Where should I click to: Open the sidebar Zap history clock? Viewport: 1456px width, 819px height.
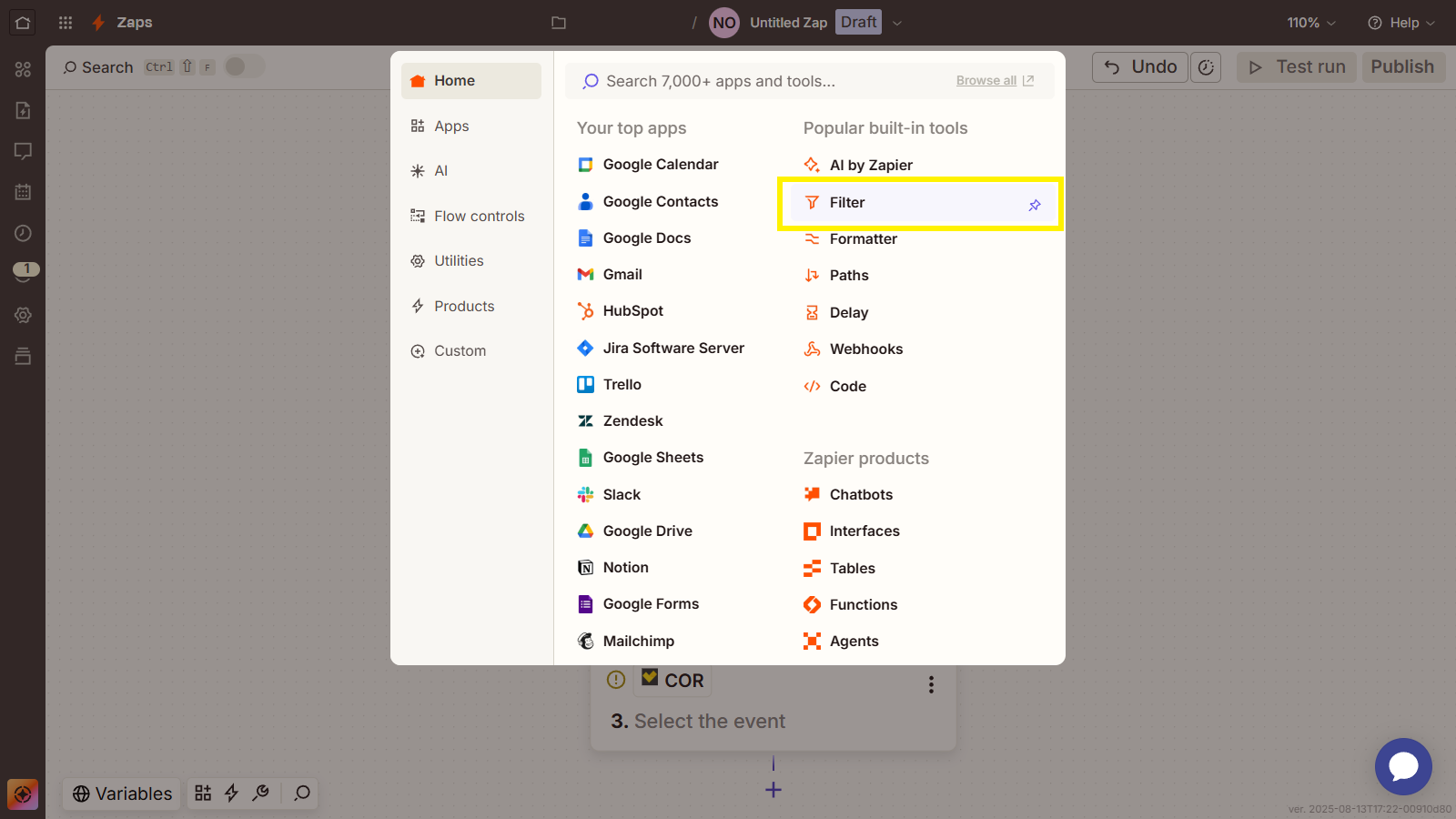tap(23, 233)
